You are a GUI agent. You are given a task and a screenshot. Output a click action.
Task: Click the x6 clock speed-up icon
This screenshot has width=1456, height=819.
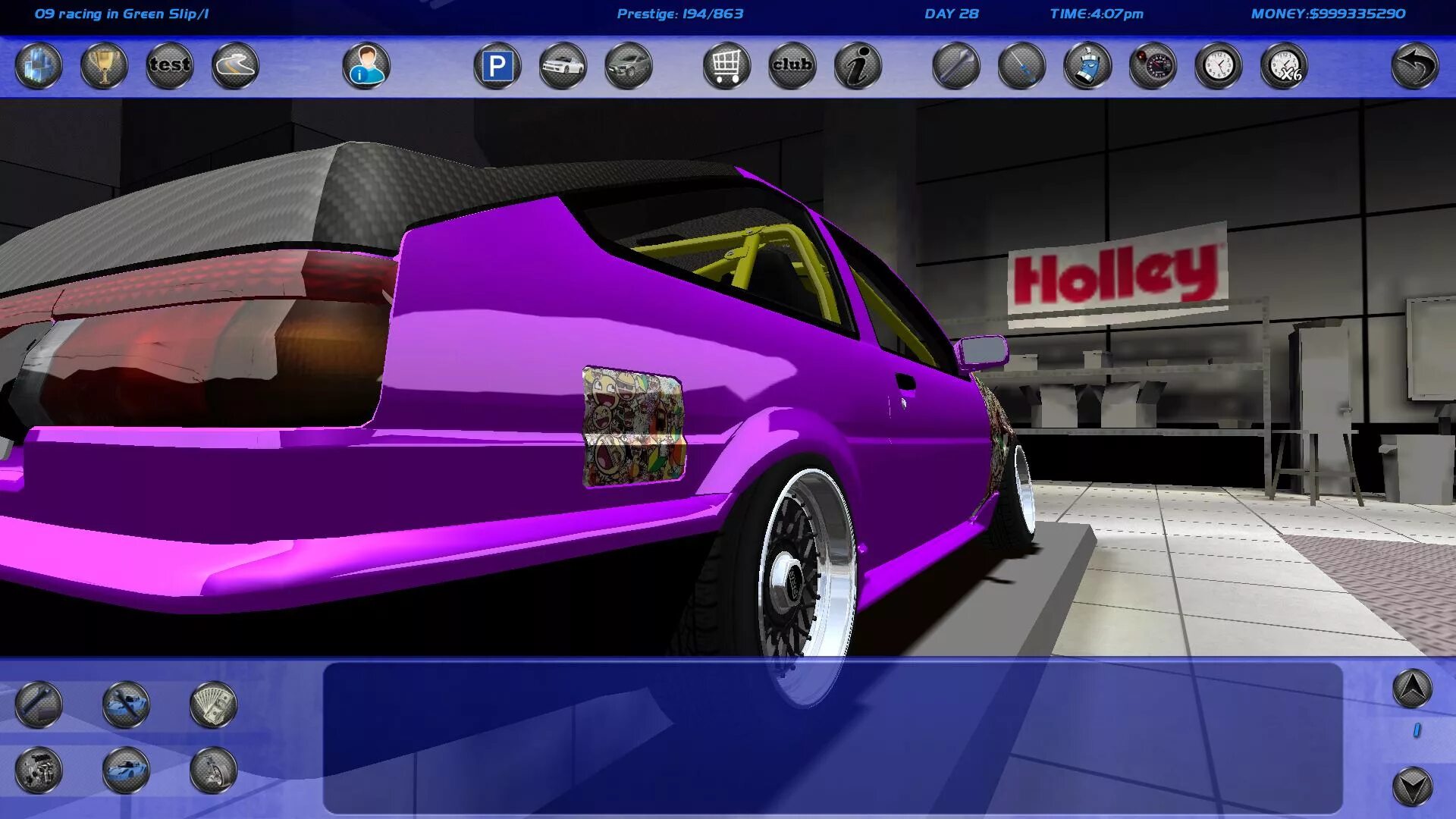pos(1284,66)
